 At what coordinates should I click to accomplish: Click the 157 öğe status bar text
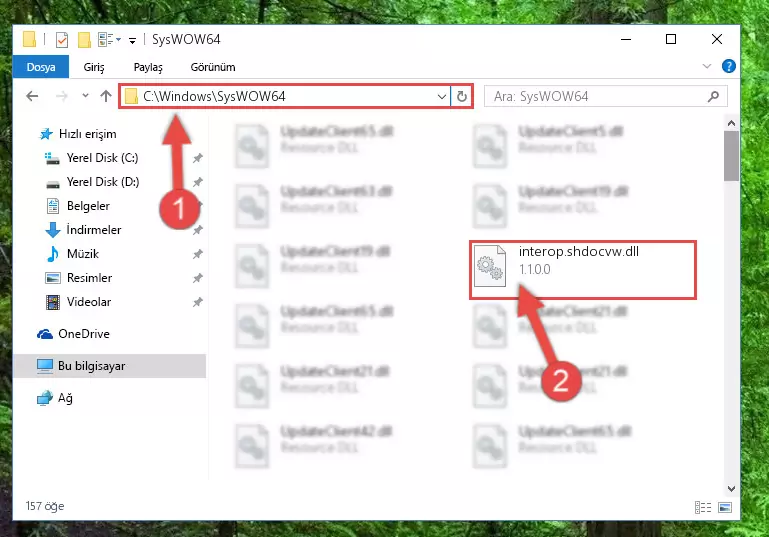[x=45, y=506]
